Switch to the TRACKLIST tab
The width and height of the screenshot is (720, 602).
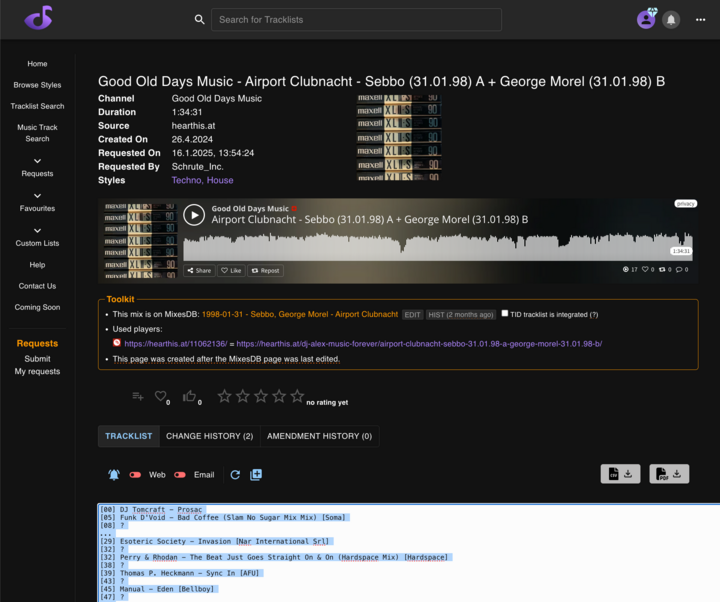[x=129, y=436]
